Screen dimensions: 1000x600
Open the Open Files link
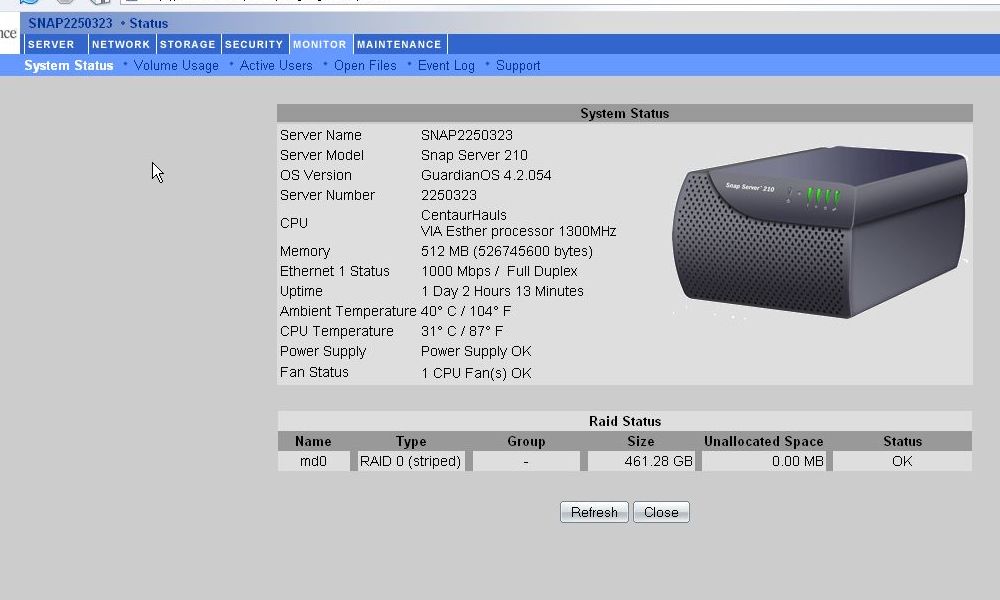pos(365,66)
